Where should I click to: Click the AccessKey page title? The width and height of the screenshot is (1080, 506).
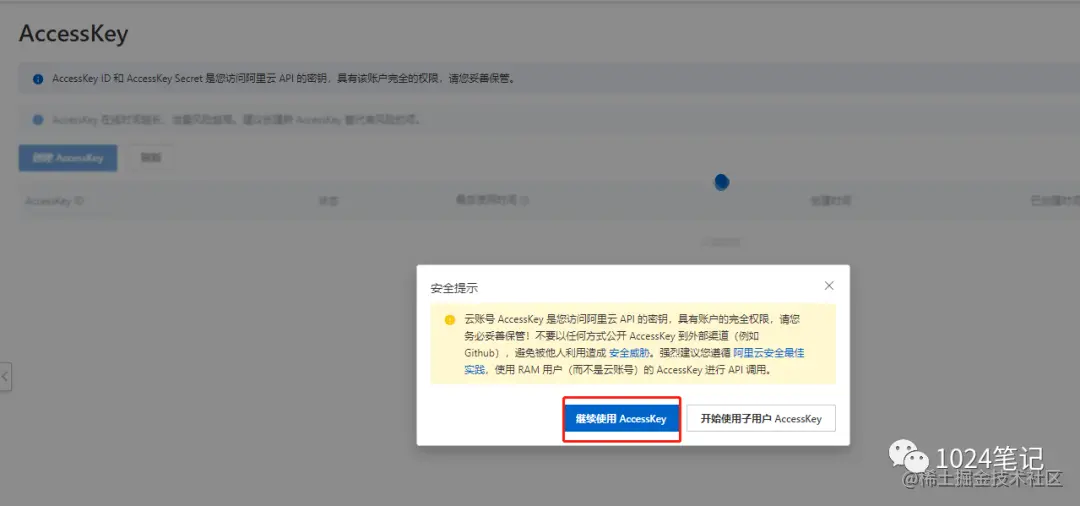coord(73,34)
